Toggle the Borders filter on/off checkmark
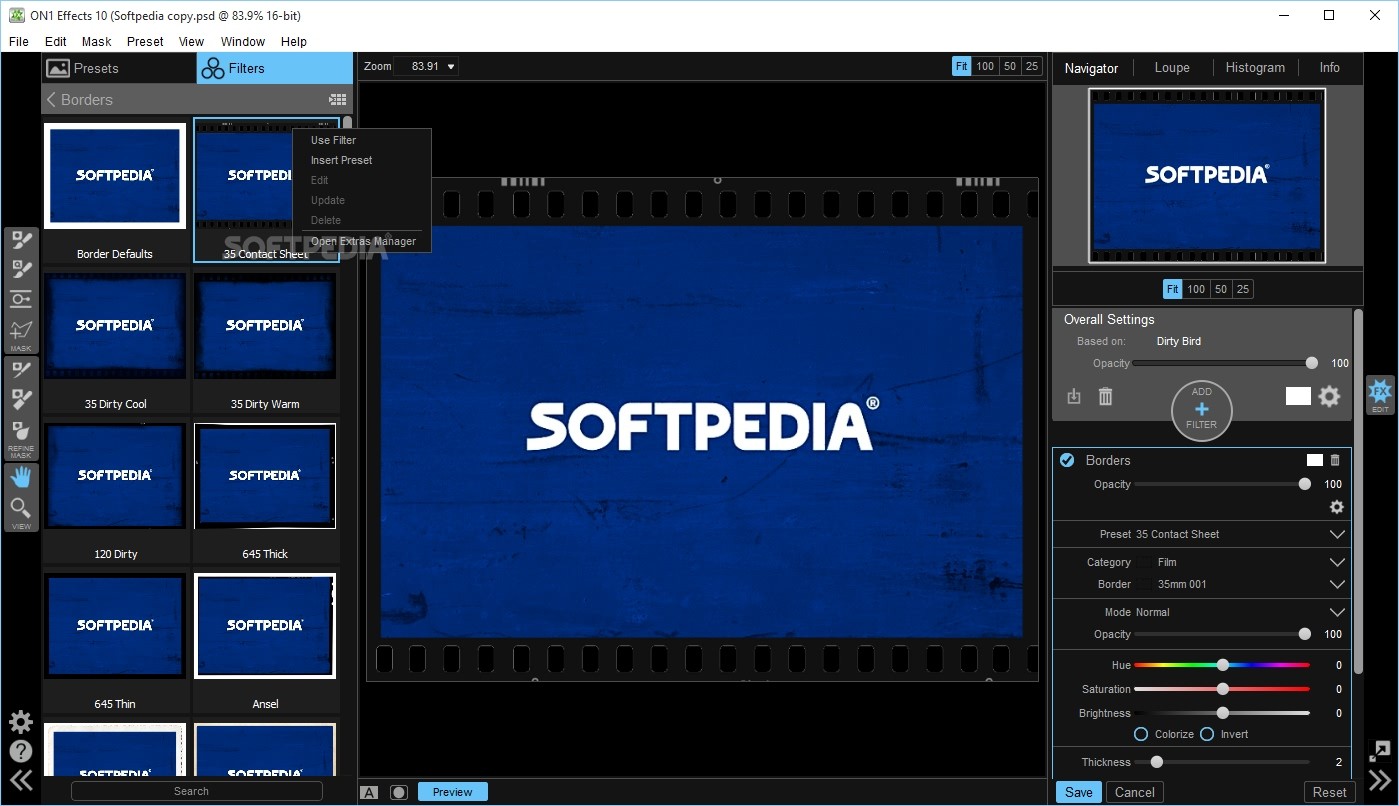This screenshot has width=1399, height=806. (x=1067, y=460)
